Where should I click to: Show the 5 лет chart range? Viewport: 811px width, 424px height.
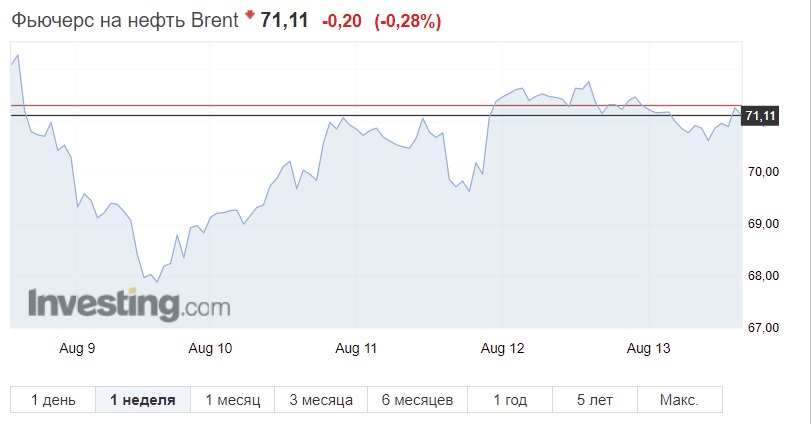(x=595, y=400)
